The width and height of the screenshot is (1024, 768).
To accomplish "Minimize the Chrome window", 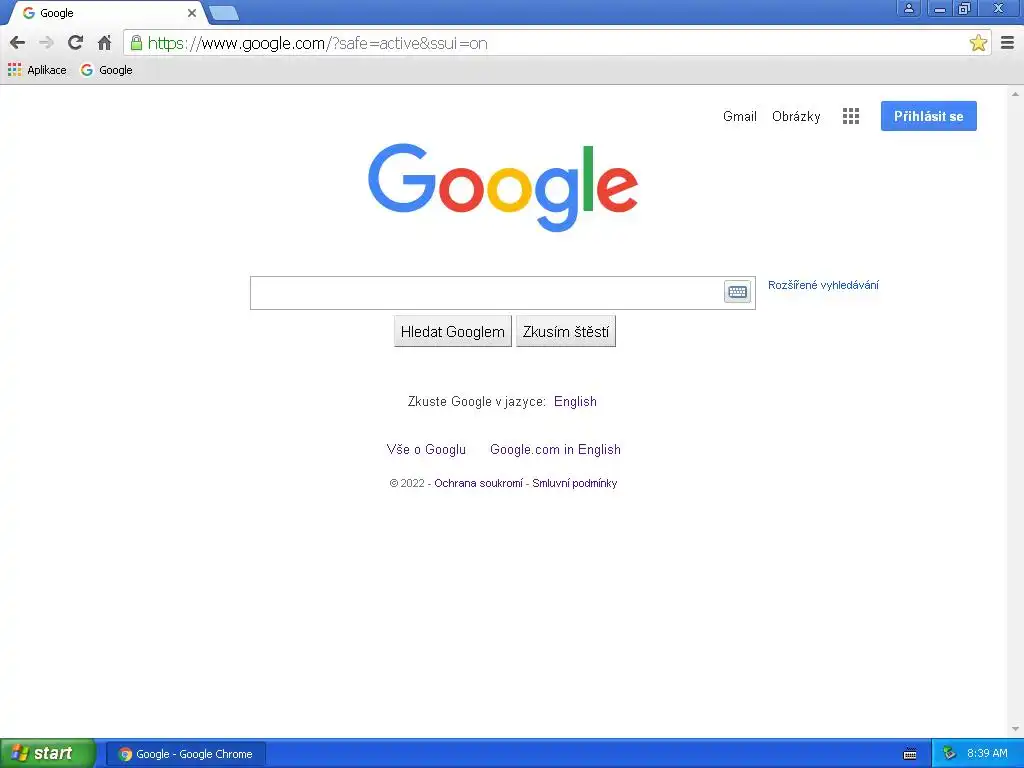I will tap(940, 8).
